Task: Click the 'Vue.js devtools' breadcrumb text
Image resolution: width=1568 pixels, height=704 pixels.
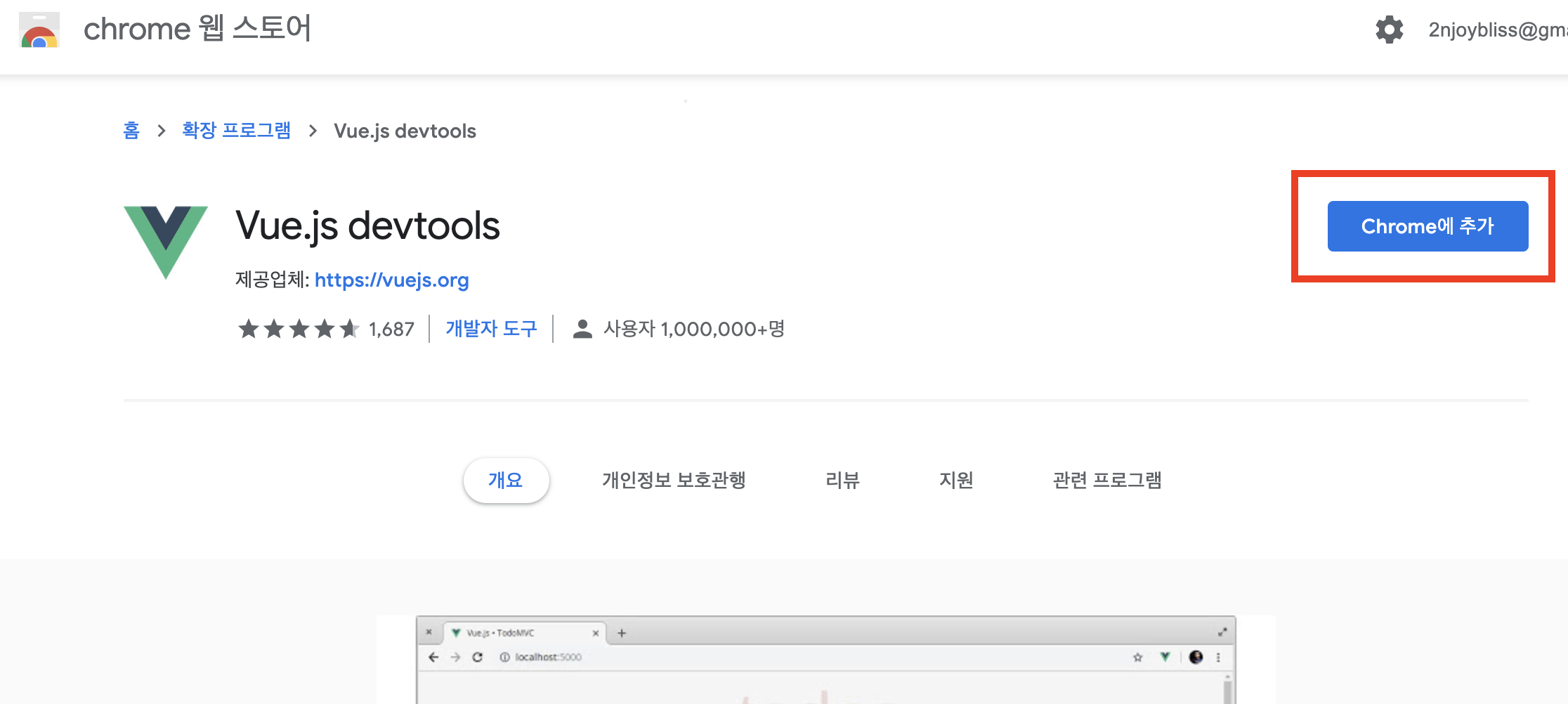Action: (405, 131)
